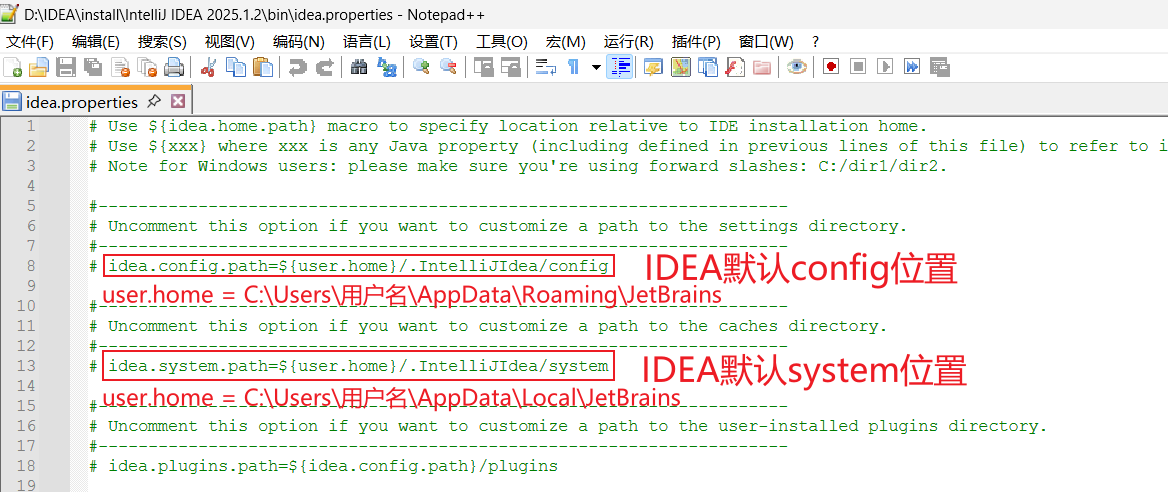Toggle word wrap in toolbar
This screenshot has width=1168, height=492.
point(546,68)
